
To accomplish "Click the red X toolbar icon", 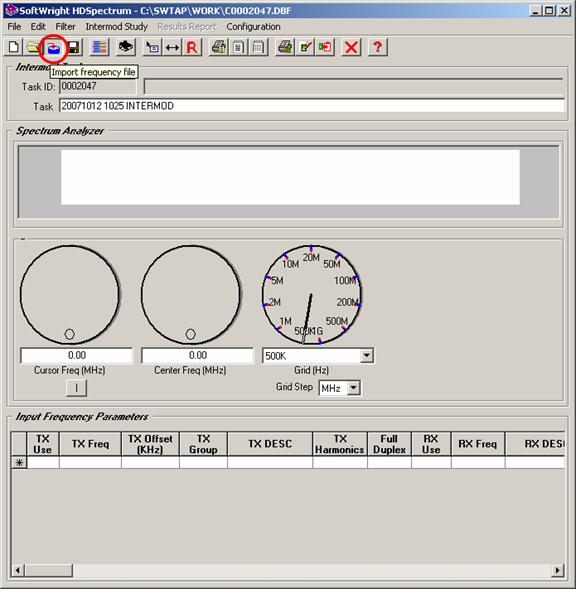I will click(x=351, y=47).
